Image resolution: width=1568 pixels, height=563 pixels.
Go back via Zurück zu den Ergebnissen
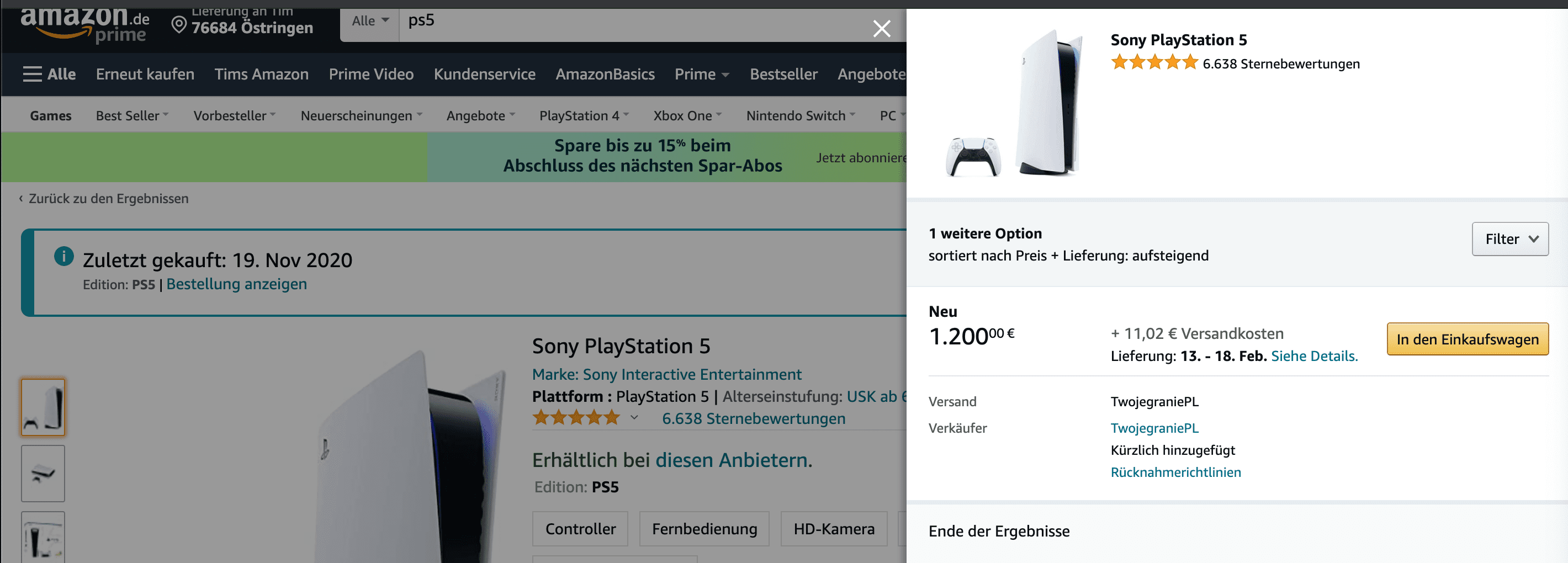tap(108, 198)
